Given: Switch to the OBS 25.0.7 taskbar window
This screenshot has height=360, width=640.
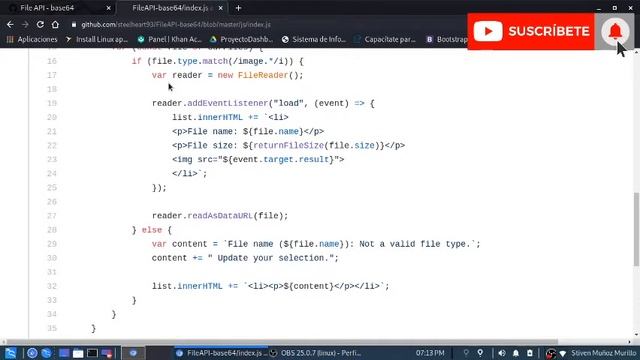Looking at the screenshot, I should pyautogui.click(x=316, y=353).
